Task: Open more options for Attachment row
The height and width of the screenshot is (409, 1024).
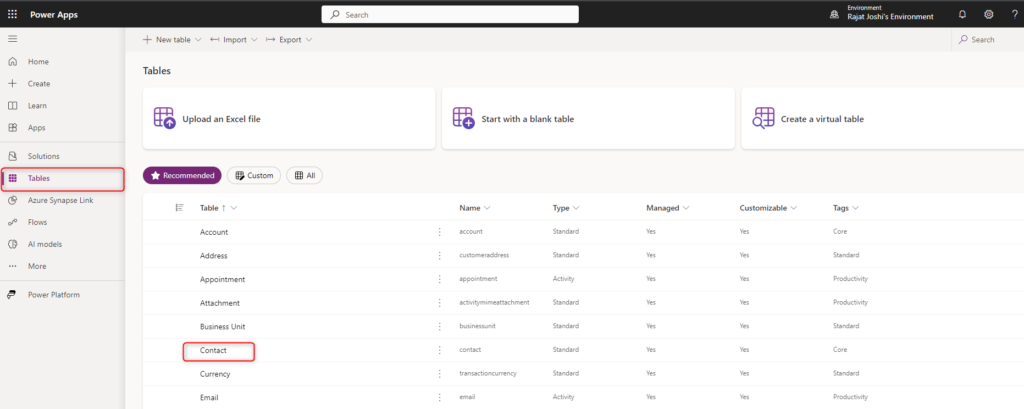Action: (x=440, y=303)
